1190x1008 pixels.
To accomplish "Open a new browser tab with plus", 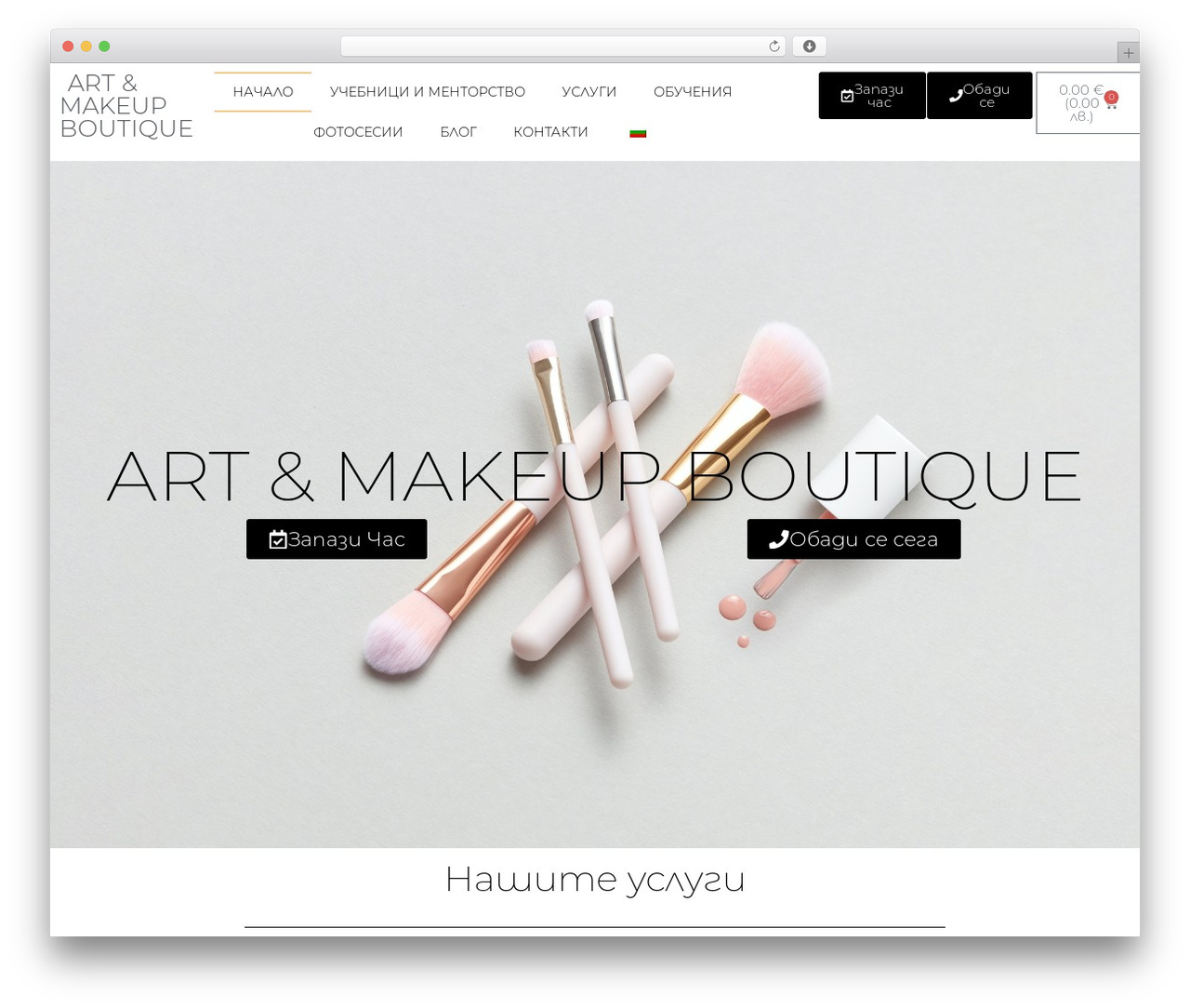I will (1128, 53).
